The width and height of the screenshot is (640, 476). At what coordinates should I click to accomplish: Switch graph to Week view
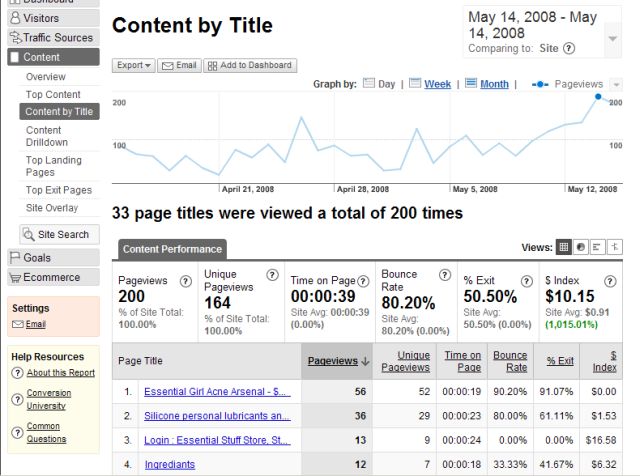pyautogui.click(x=437, y=84)
